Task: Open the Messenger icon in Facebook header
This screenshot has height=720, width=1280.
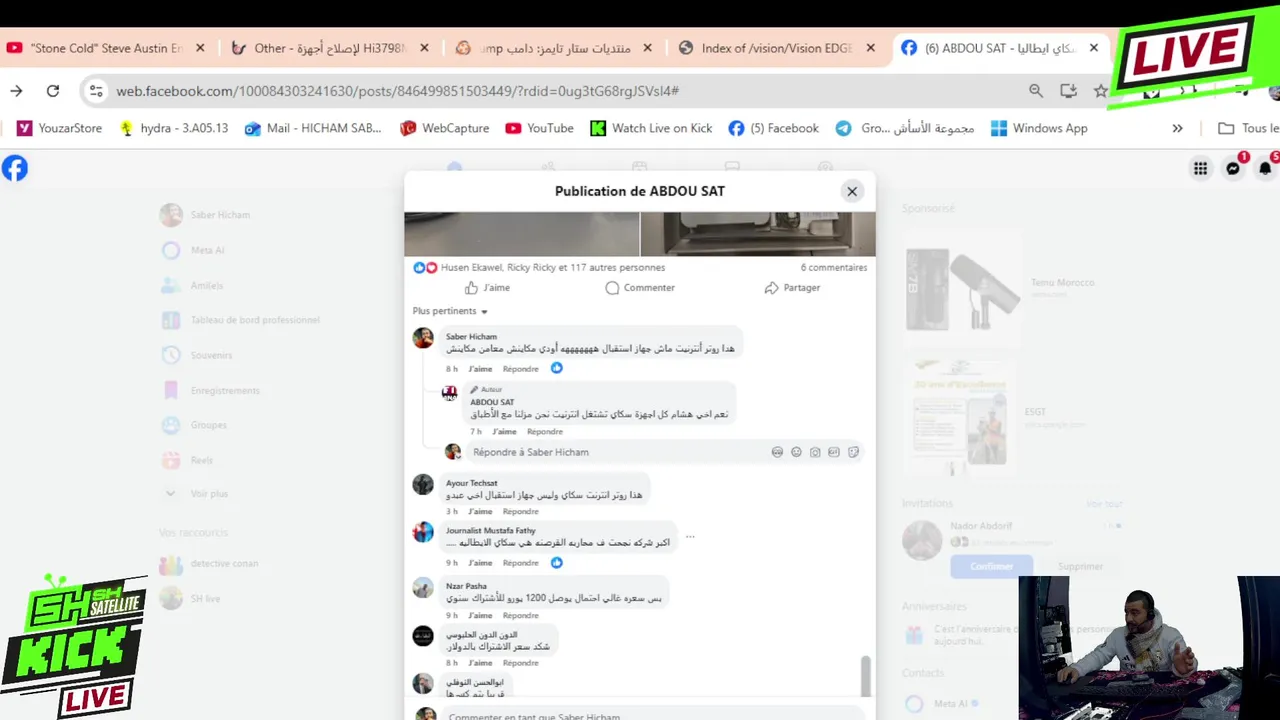Action: point(1233,168)
